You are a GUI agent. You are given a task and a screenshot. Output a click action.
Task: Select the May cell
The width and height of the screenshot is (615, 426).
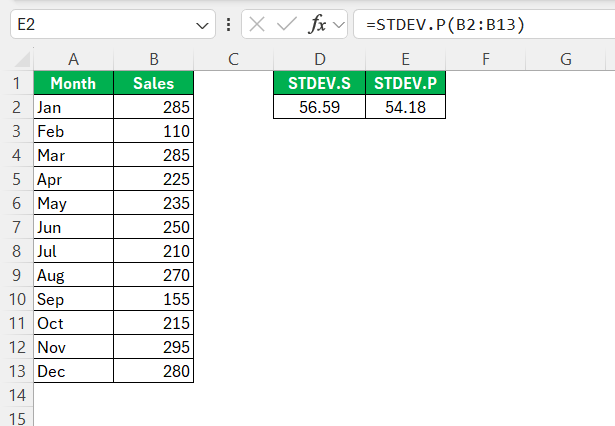(73, 203)
